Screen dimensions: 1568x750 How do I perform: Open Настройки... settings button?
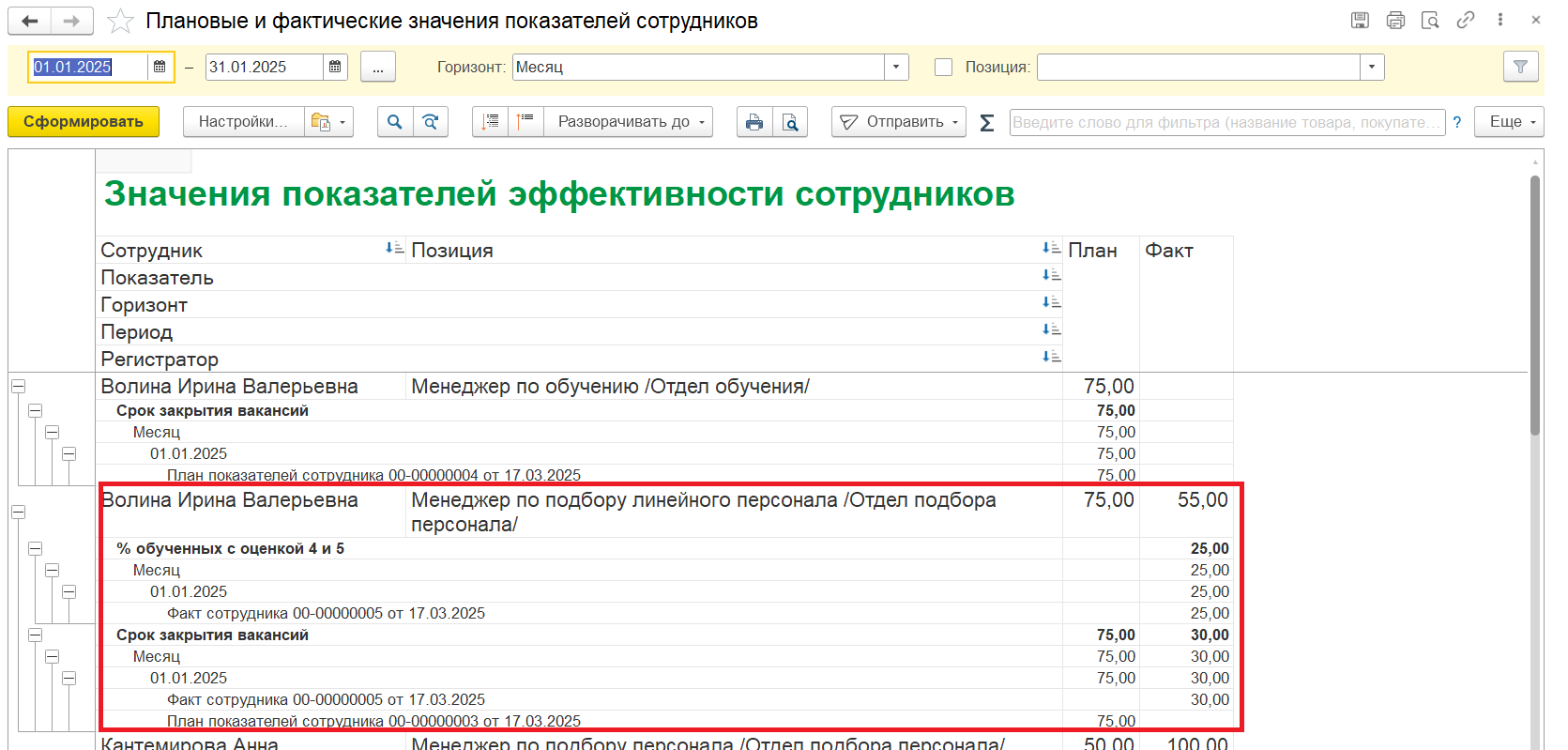pos(243,122)
